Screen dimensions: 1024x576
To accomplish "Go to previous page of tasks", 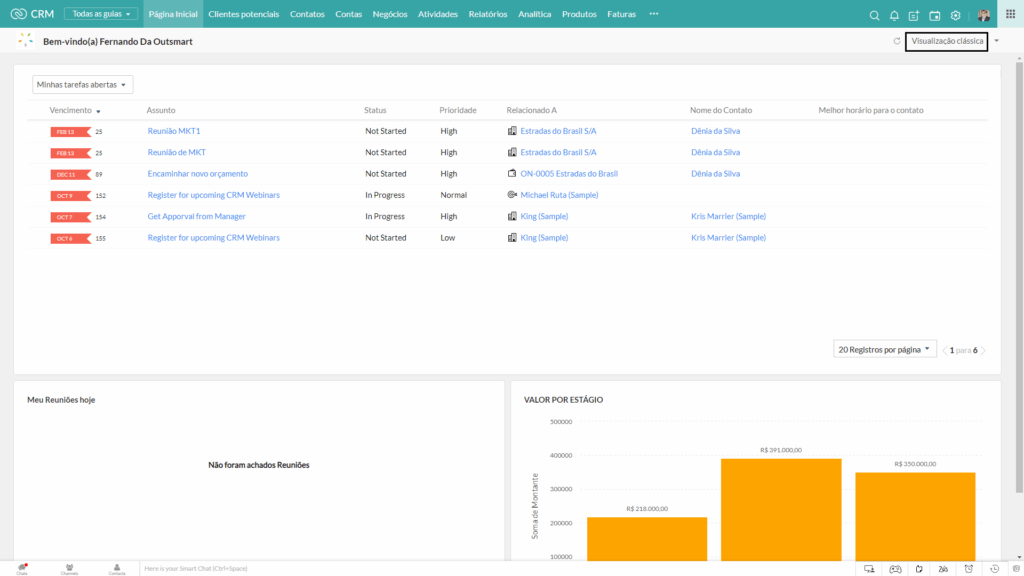I will coord(944,350).
